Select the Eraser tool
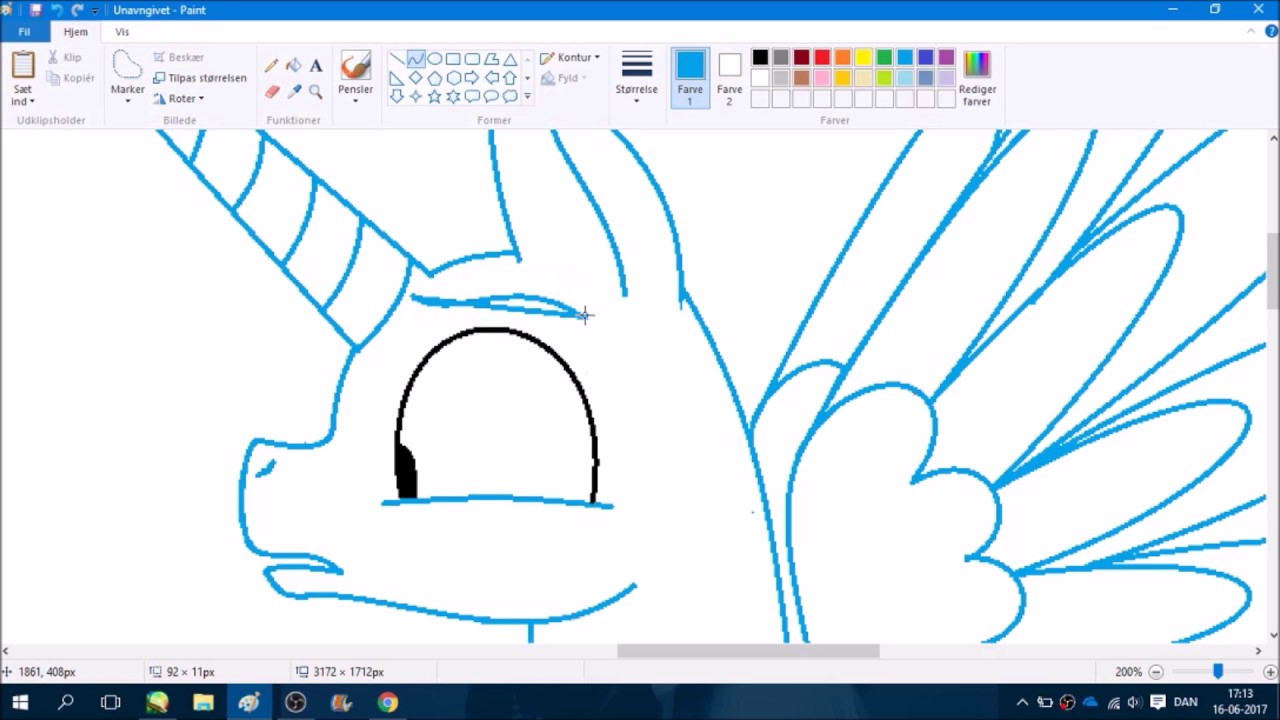1280x720 pixels. (271, 92)
